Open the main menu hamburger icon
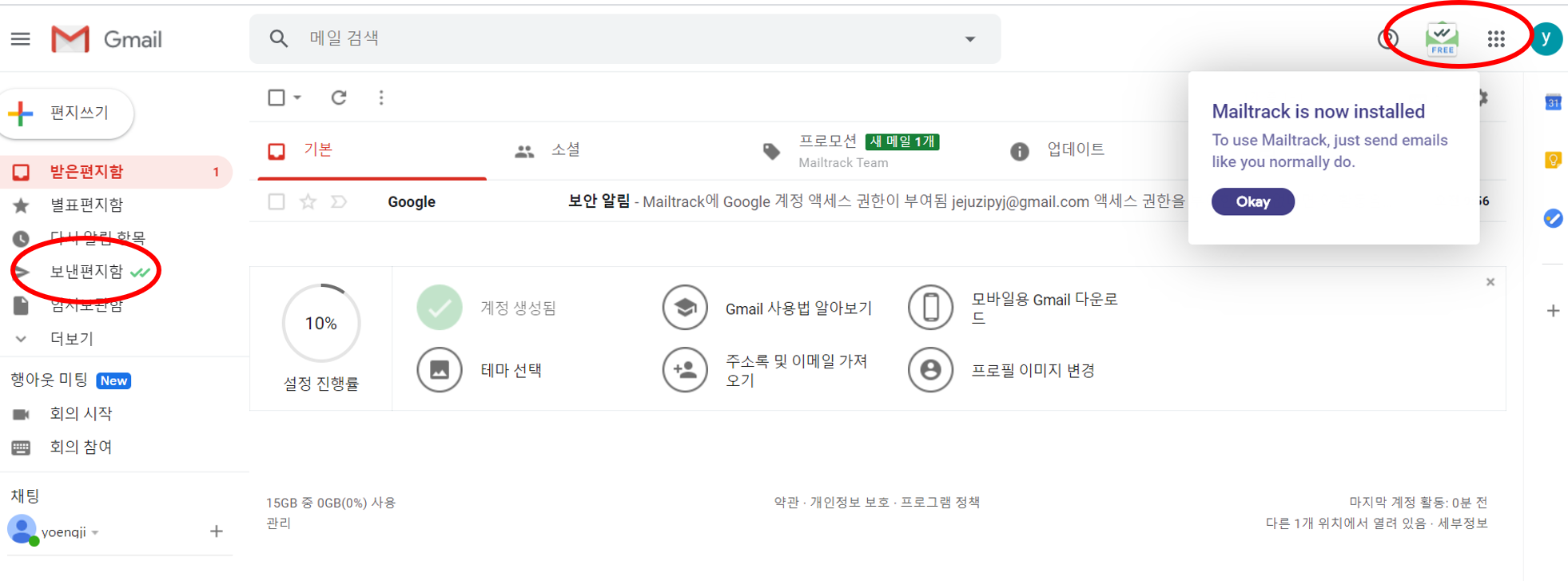1568x581 pixels. [x=20, y=38]
